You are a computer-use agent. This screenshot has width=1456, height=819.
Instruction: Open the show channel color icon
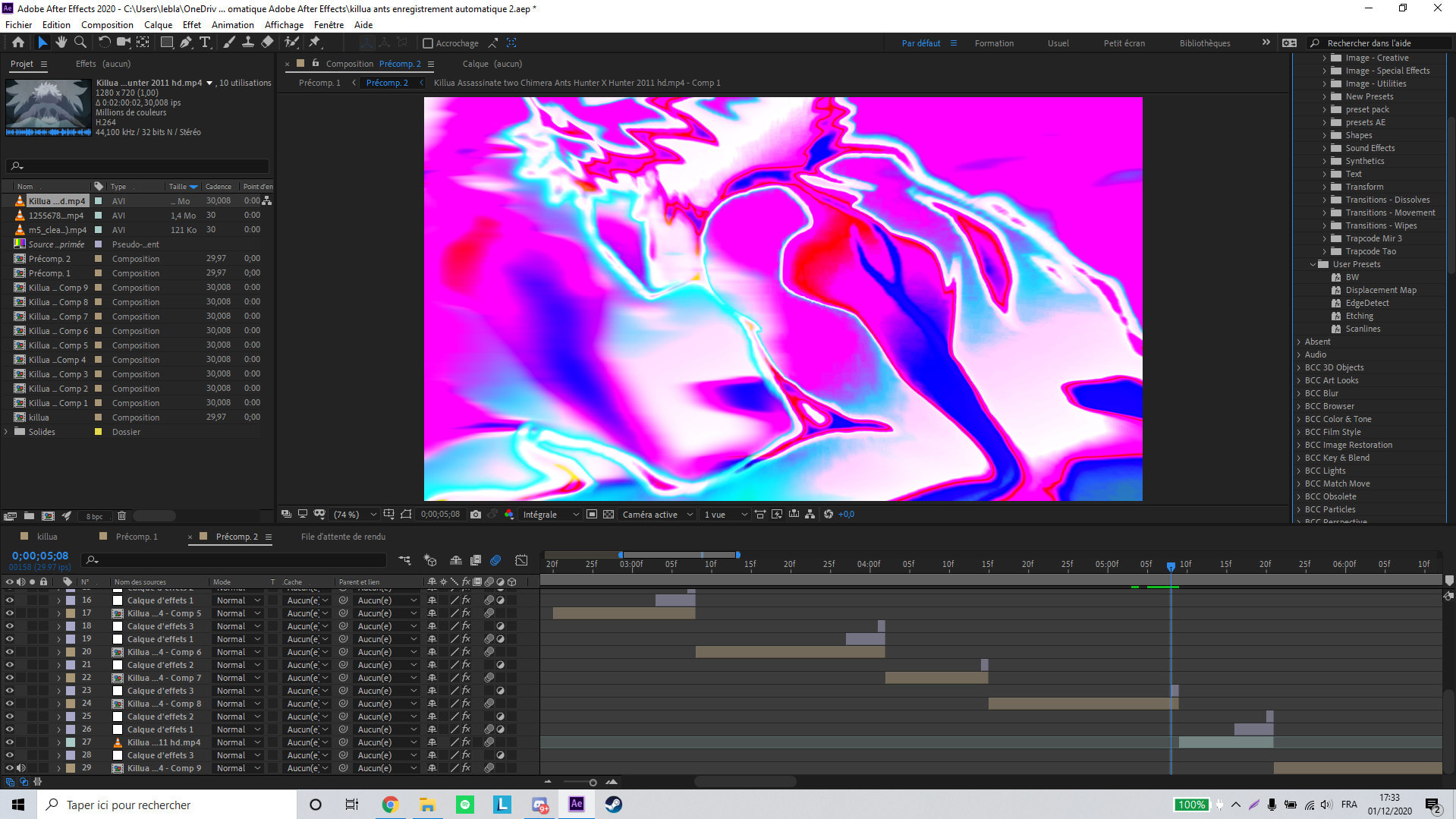[509, 514]
